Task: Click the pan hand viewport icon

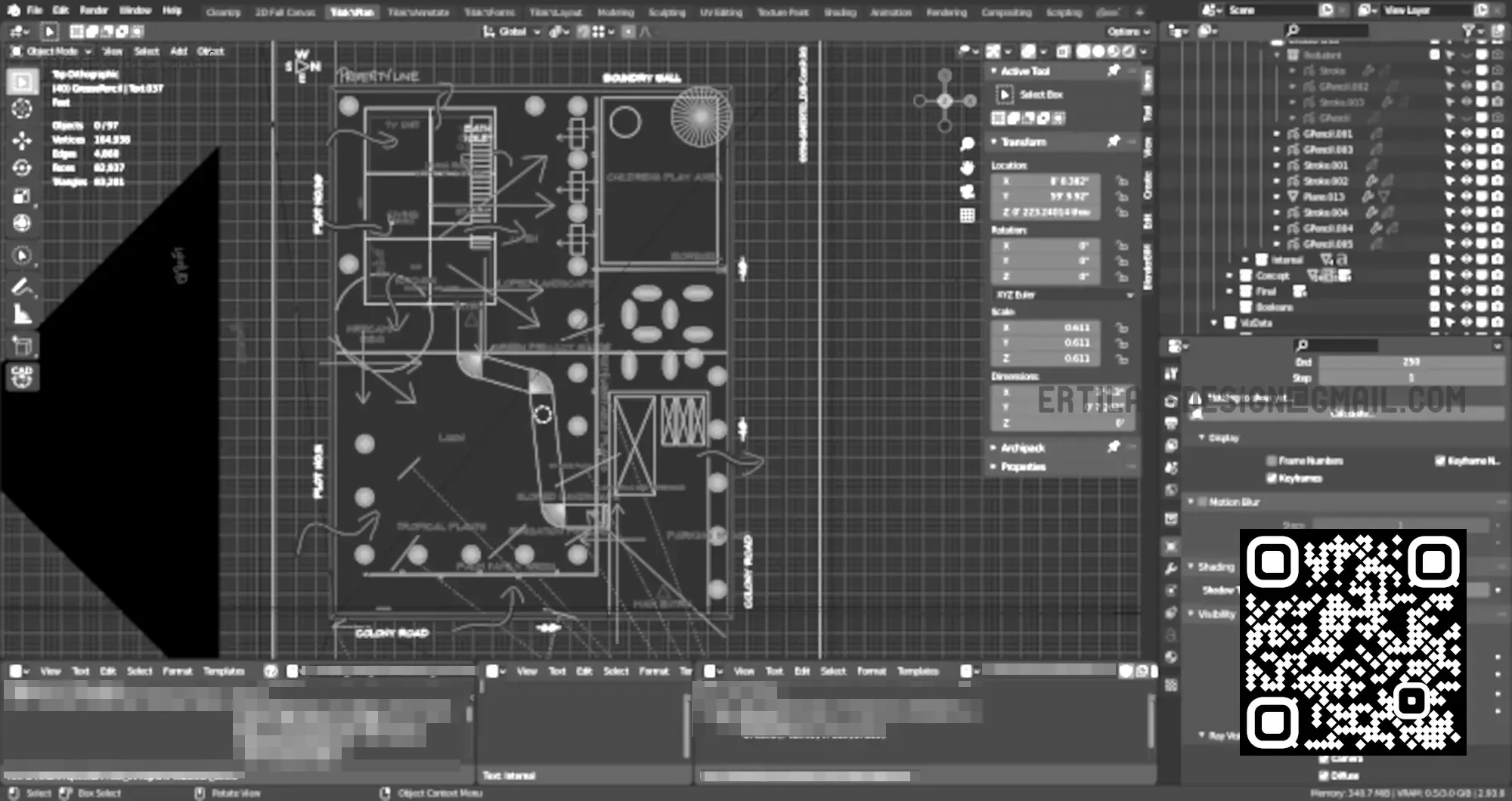Action: 967,168
